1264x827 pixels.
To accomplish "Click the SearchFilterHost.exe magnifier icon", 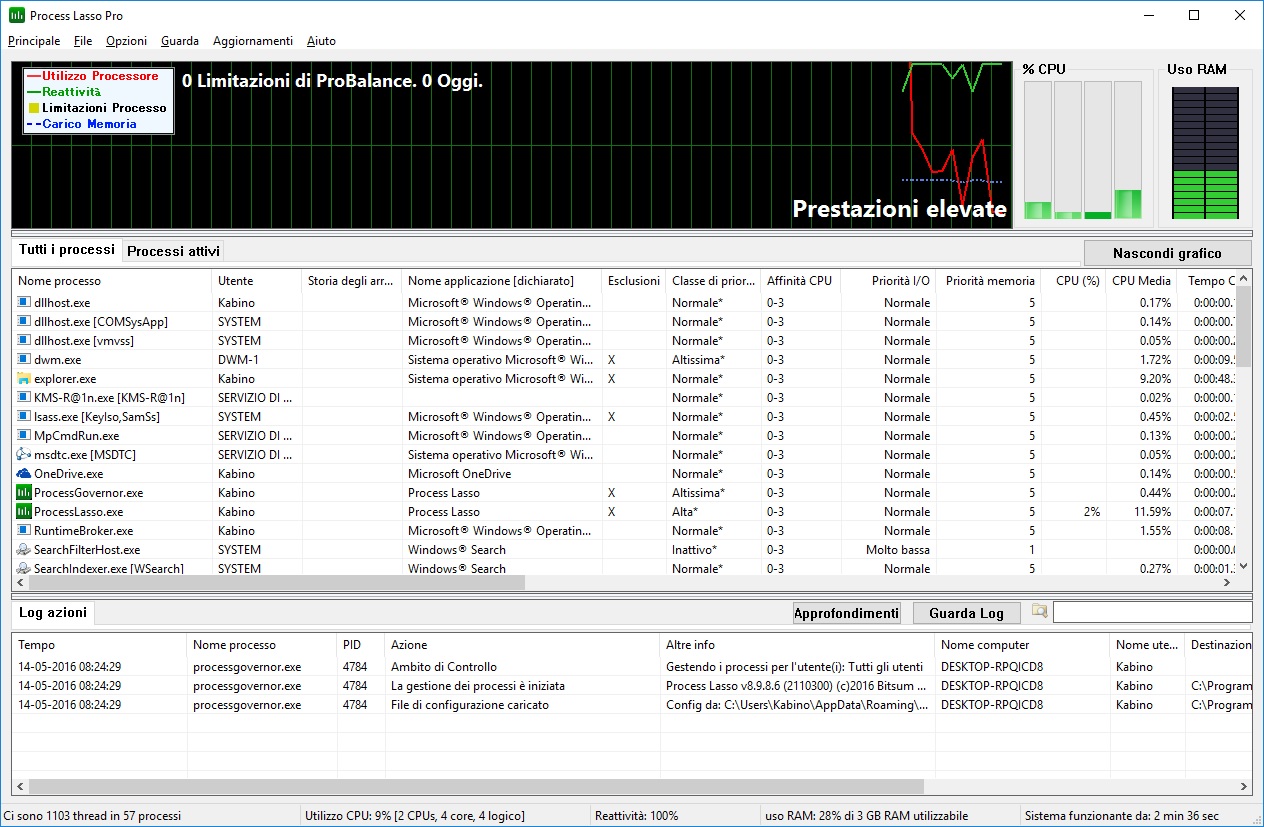I will pyautogui.click(x=24, y=549).
